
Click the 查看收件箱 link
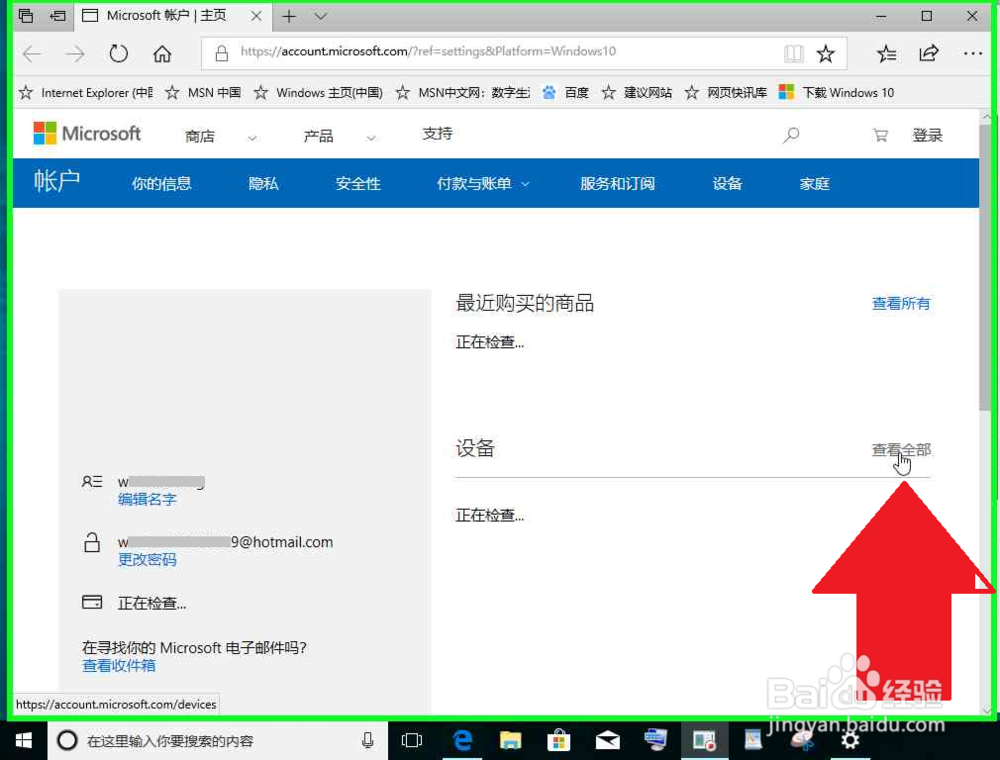[119, 666]
